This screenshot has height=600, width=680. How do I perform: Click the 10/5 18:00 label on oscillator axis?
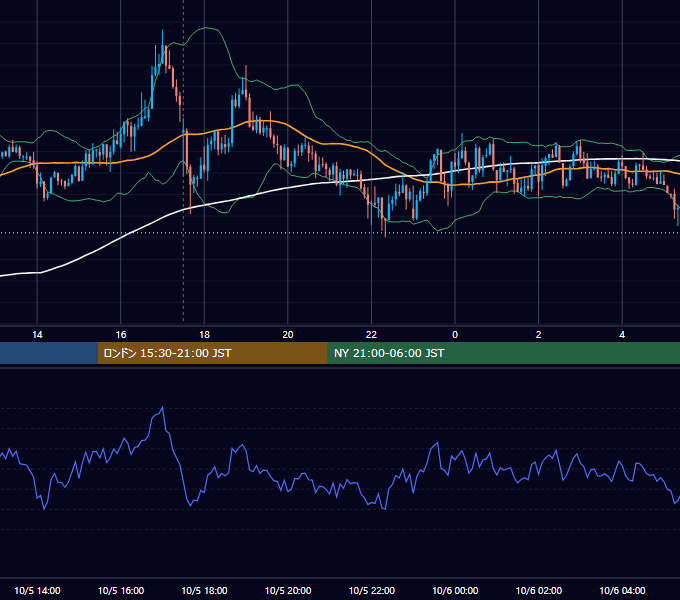pos(204,590)
